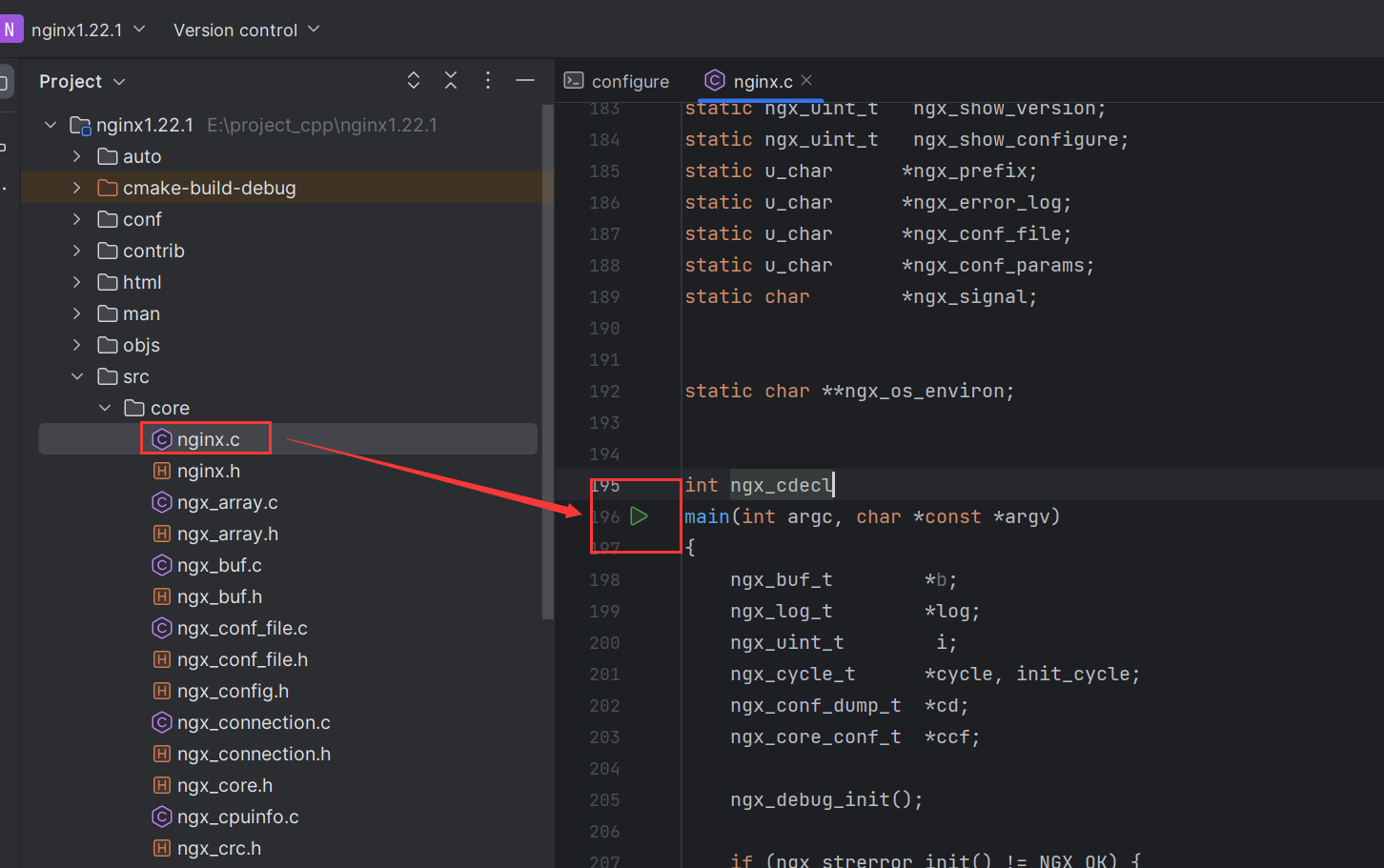Image resolution: width=1384 pixels, height=868 pixels.
Task: Open ngx_connection.h file
Action: 254,754
